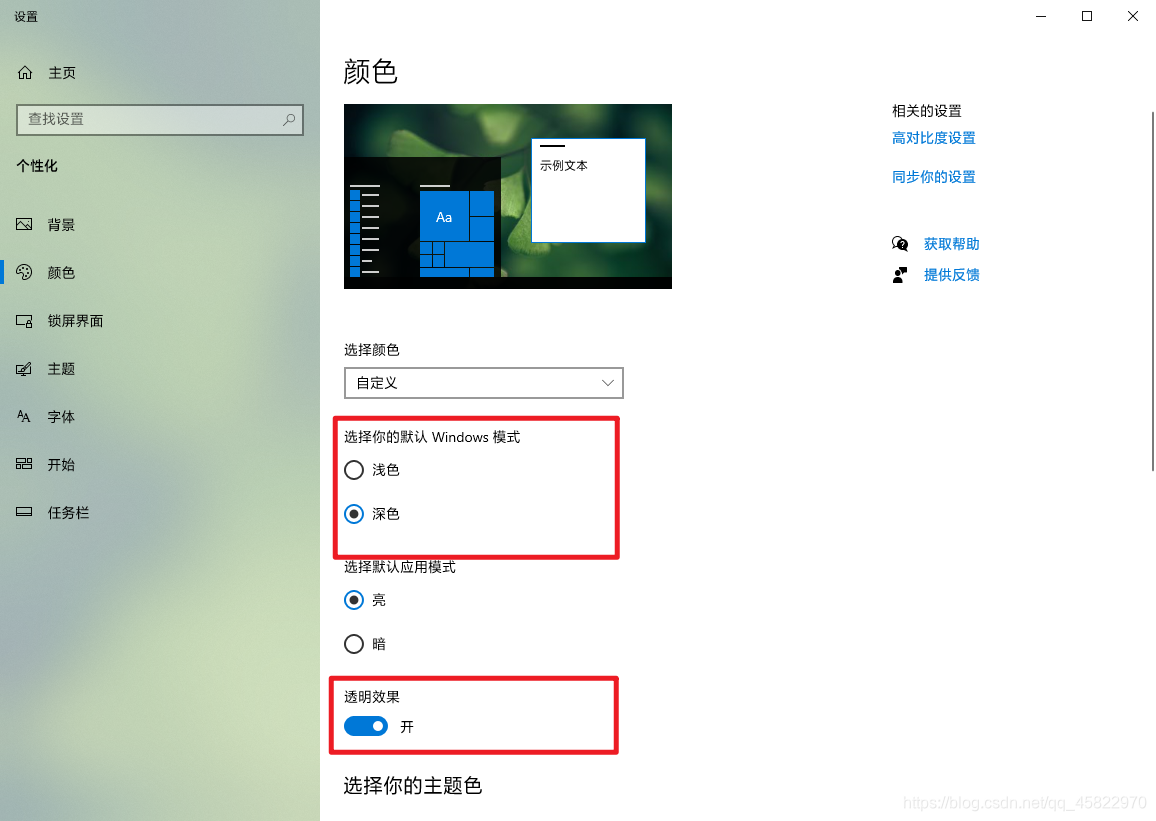Screen dimensions: 1156x821
Task: Click into the 查找设置 search field
Action: click(x=159, y=119)
